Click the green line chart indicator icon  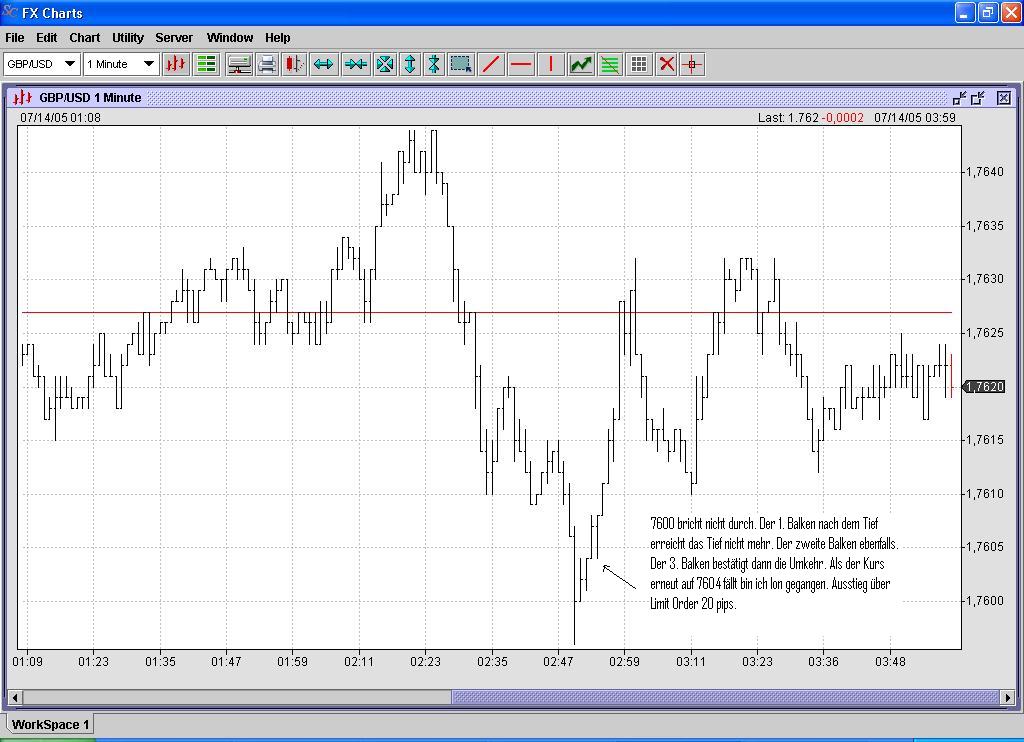[x=581, y=64]
